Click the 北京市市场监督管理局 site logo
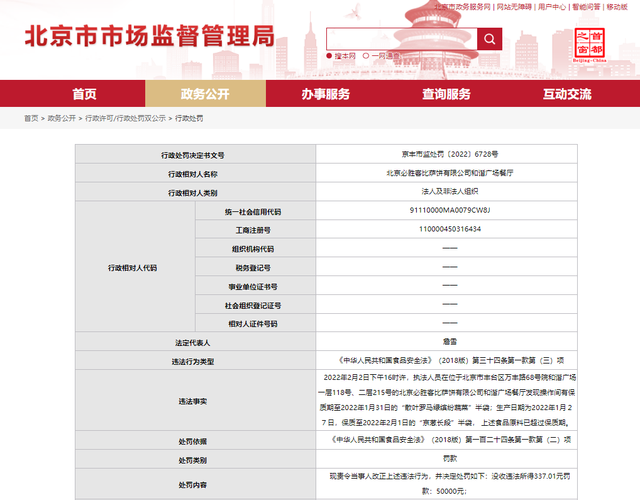This screenshot has width=640, height=500. [x=148, y=38]
